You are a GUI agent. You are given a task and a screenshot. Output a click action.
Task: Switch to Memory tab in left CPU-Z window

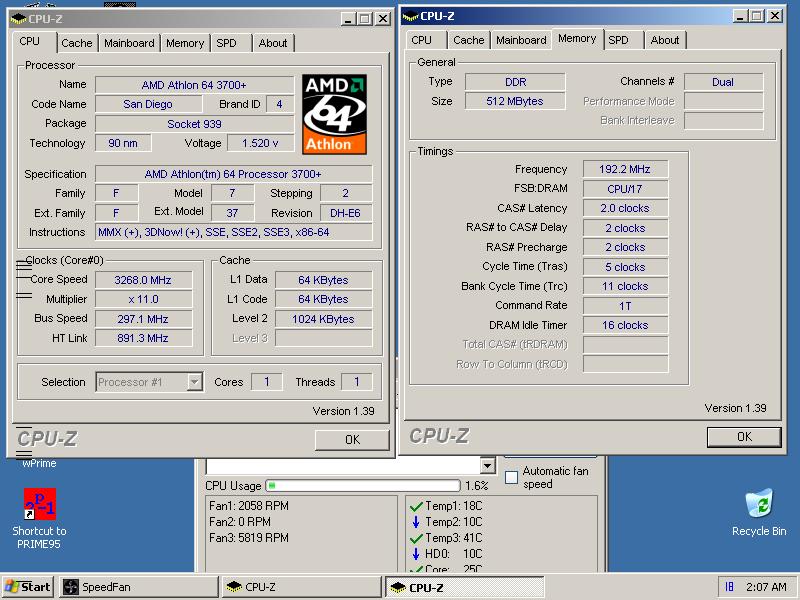coord(185,43)
